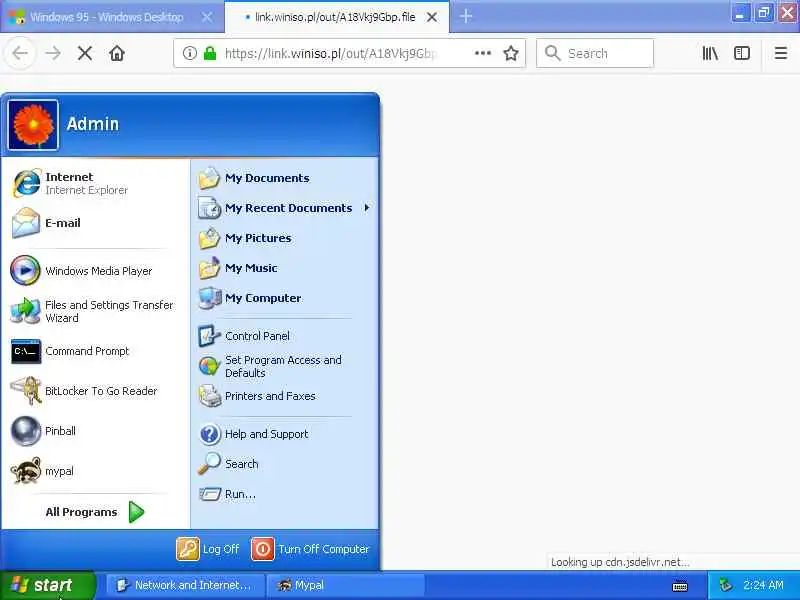This screenshot has width=800, height=600.
Task: Switch to Mypal taskbar window
Action: (345, 585)
